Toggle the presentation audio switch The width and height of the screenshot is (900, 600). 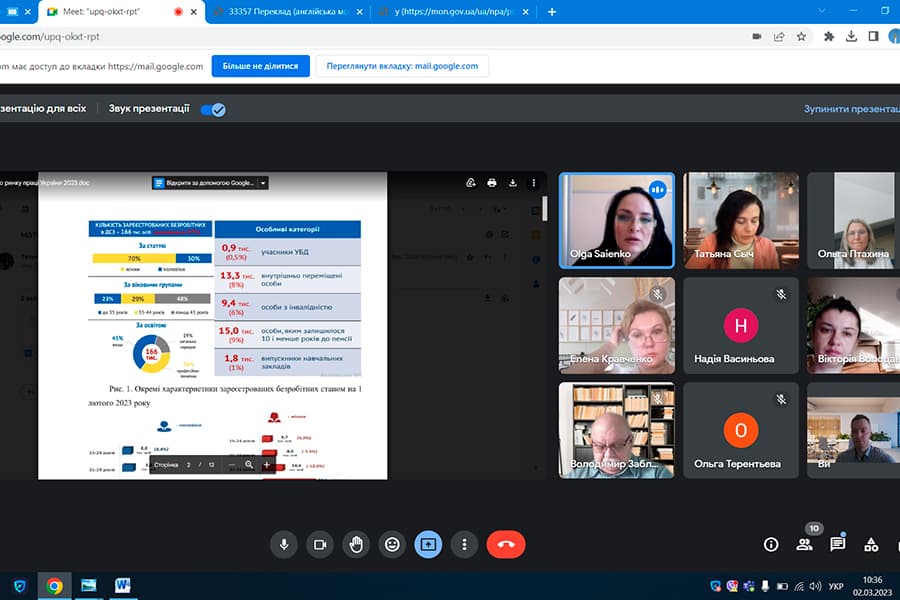click(x=214, y=109)
